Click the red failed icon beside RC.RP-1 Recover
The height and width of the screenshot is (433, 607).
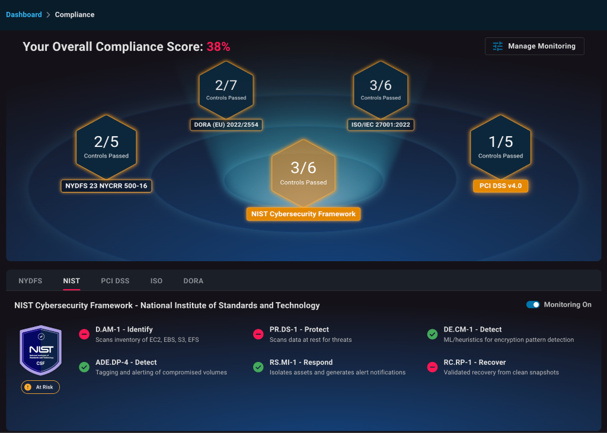click(x=432, y=367)
